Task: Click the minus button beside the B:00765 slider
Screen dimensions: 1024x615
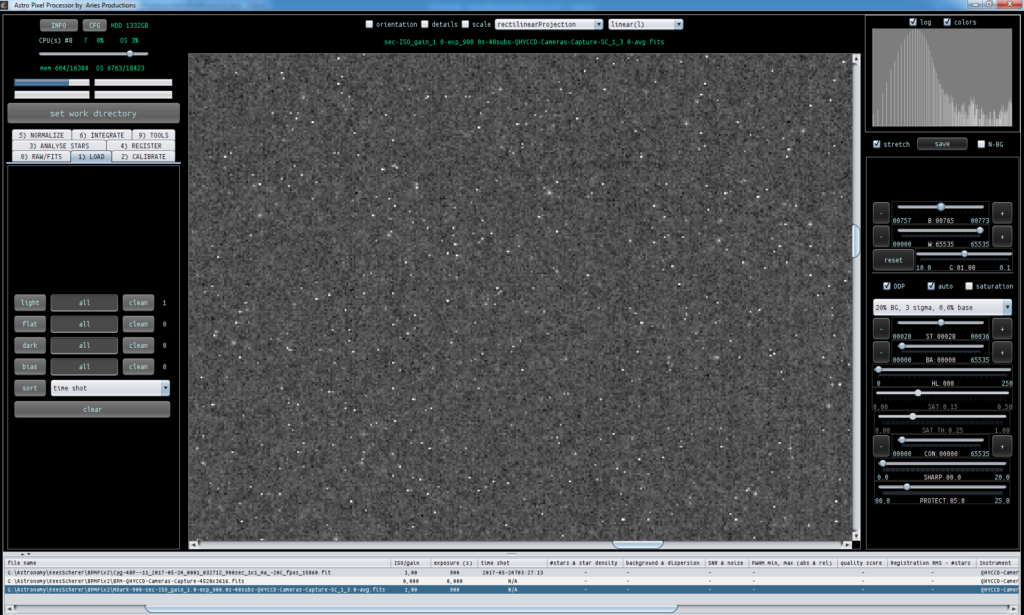Action: coord(880,213)
